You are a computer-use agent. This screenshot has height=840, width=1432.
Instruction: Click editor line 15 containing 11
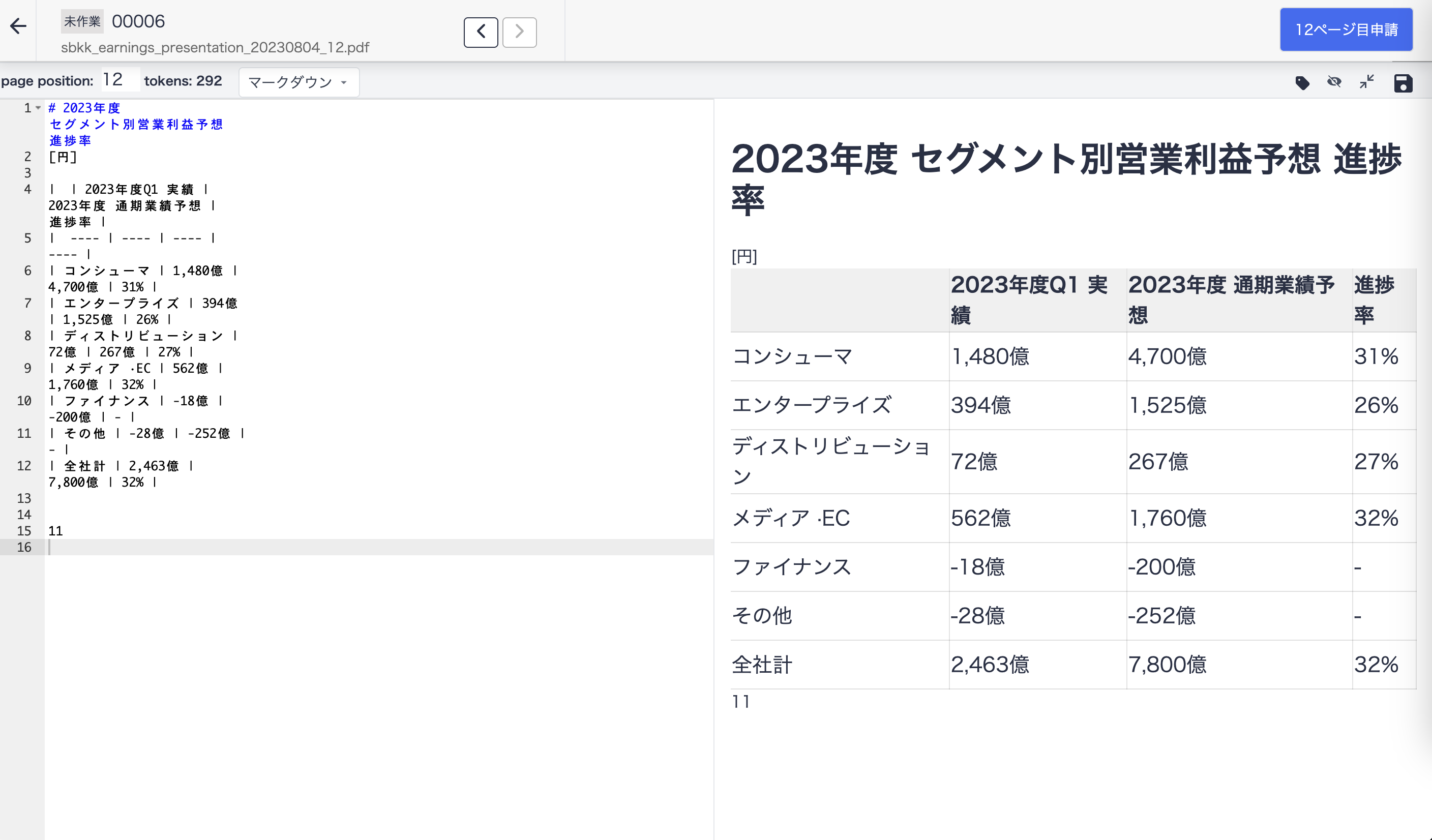click(56, 531)
